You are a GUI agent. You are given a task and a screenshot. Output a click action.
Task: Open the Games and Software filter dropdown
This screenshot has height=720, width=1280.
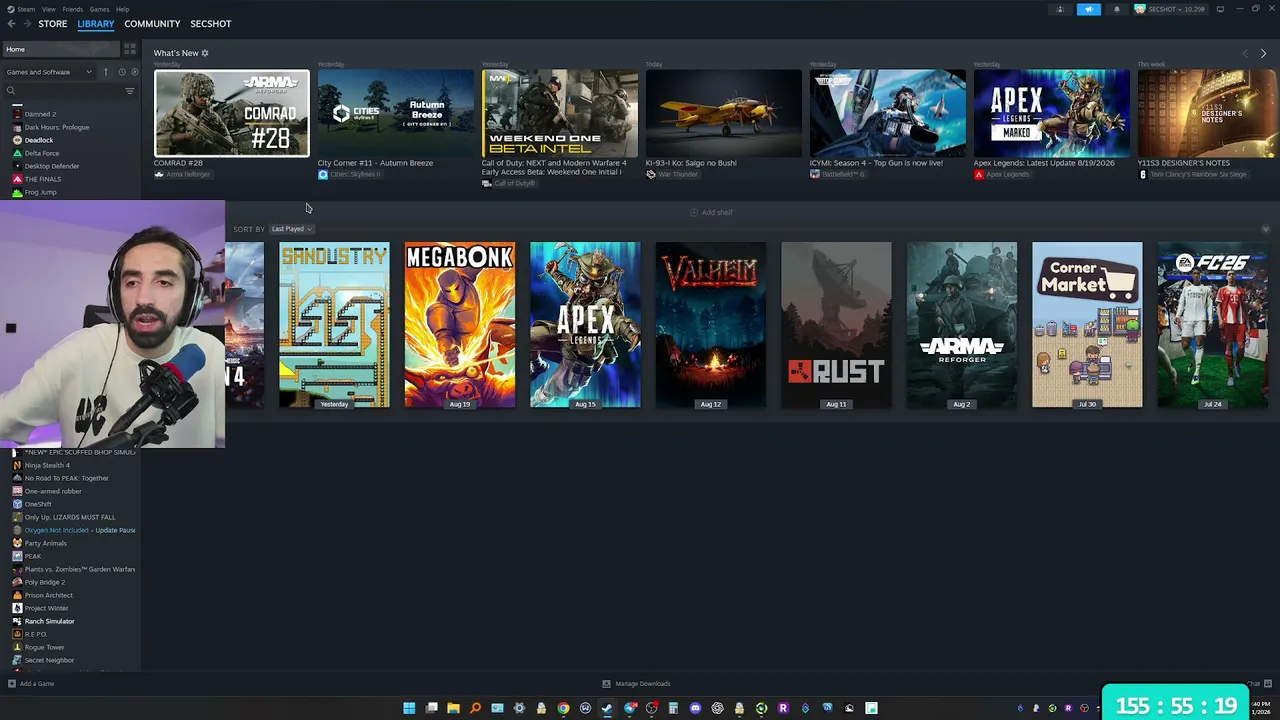[49, 72]
